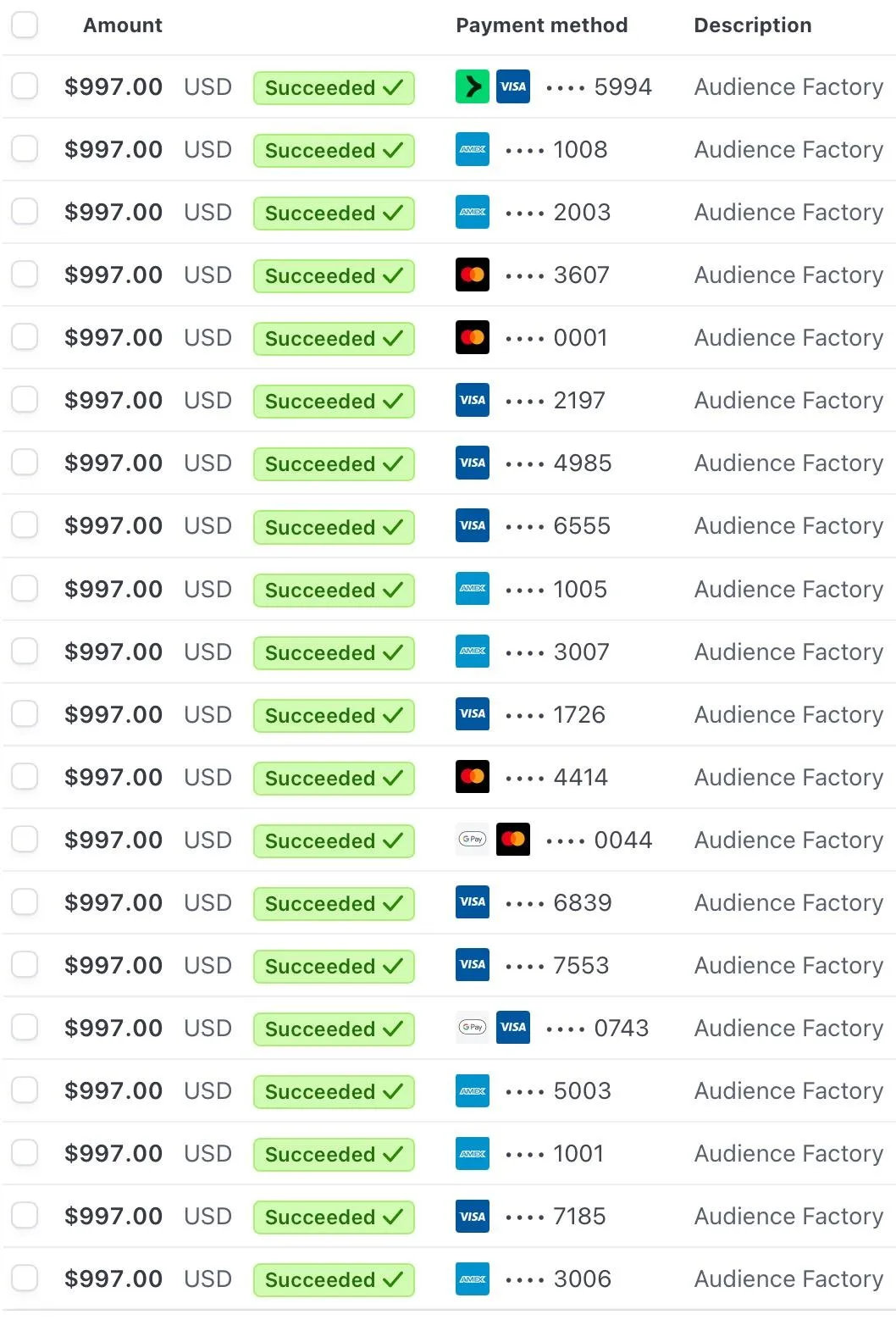This screenshot has height=1320, width=896.
Task: Click the Succeeded badge for card 2003
Action: pos(334,213)
